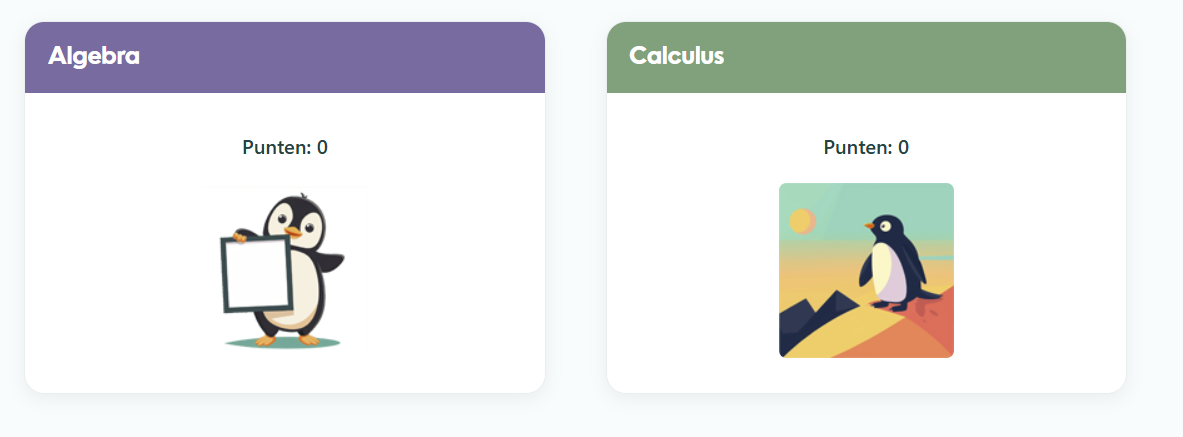
Task: Select the Punten score in Calculus card
Action: coord(866,147)
